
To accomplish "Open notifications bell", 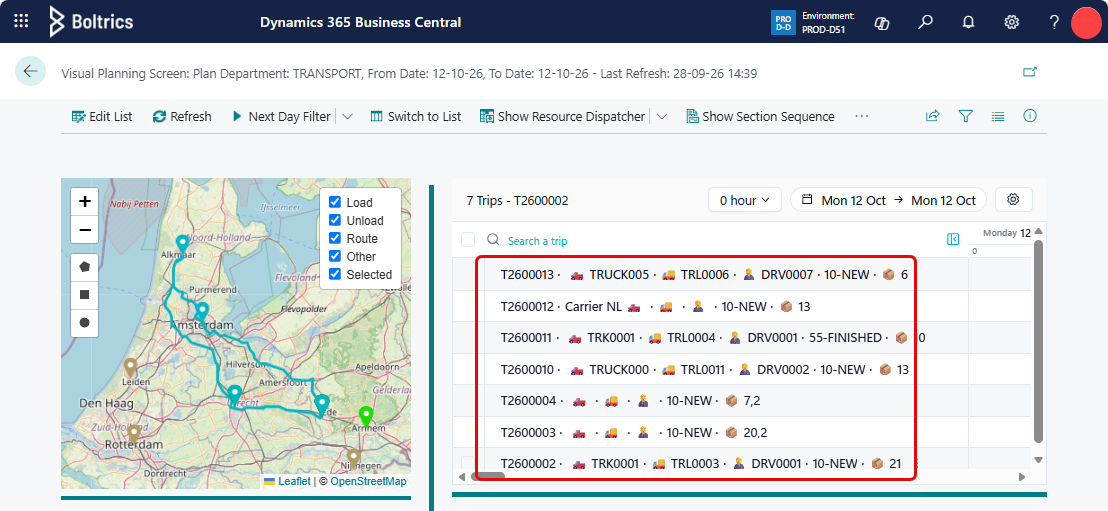I will coord(969,22).
